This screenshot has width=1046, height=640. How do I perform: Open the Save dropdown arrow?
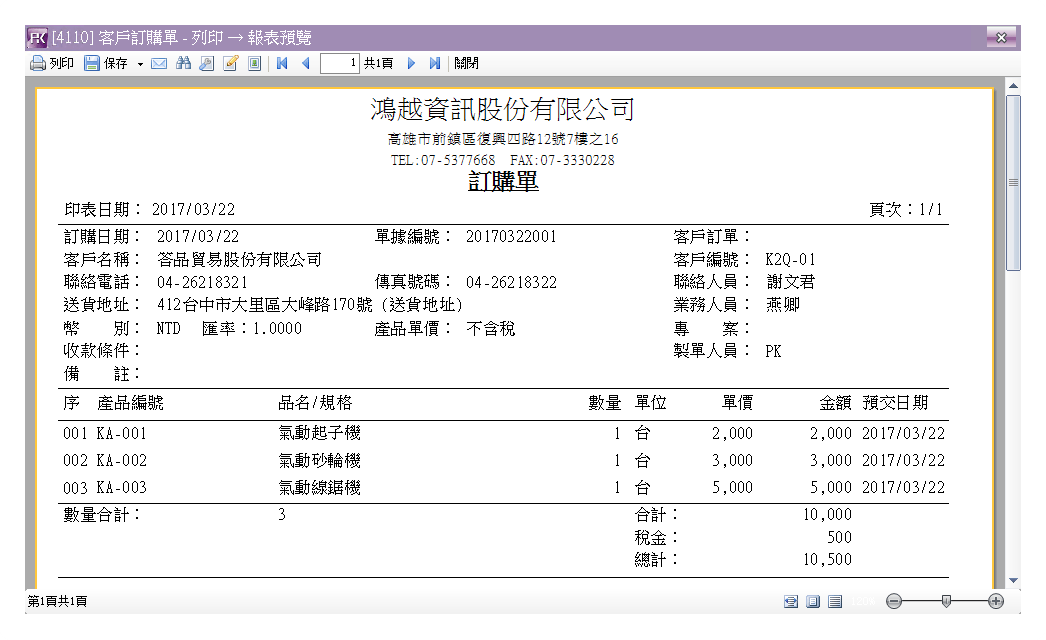tap(140, 64)
